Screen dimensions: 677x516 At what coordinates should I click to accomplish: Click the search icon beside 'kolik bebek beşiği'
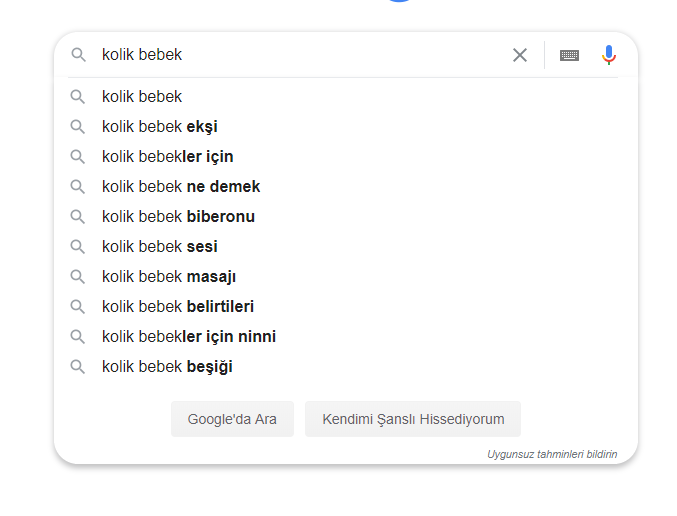coord(78,367)
